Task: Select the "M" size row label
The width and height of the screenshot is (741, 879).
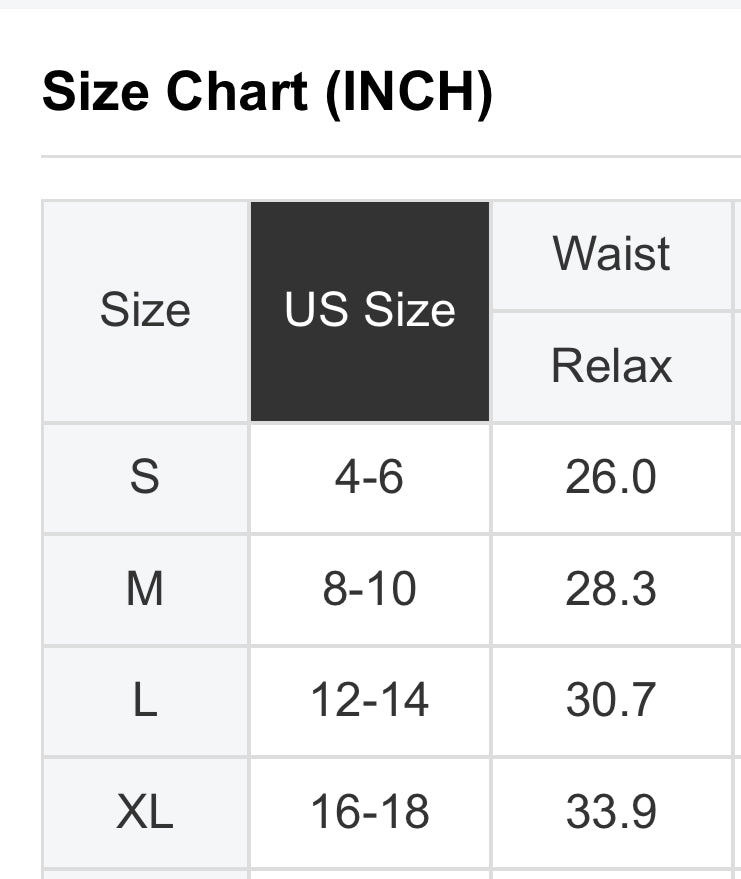Action: coord(145,589)
